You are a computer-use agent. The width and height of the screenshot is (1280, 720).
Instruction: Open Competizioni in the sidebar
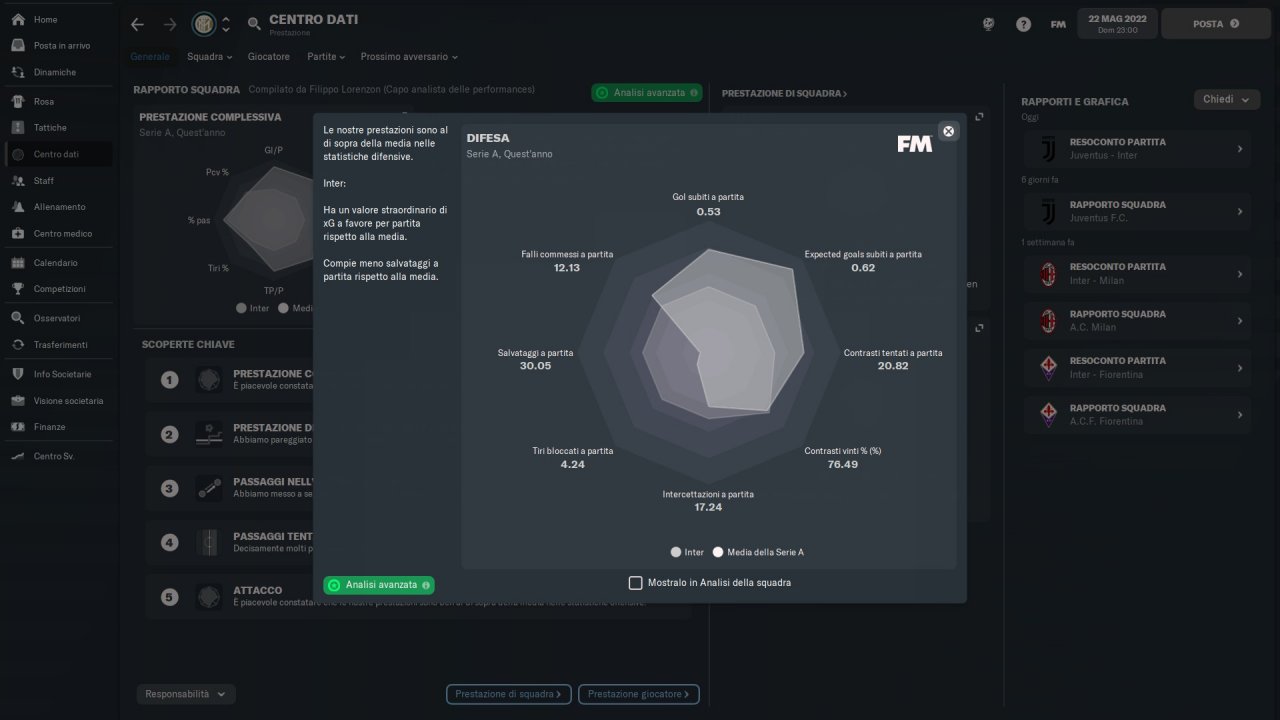pyautogui.click(x=57, y=289)
